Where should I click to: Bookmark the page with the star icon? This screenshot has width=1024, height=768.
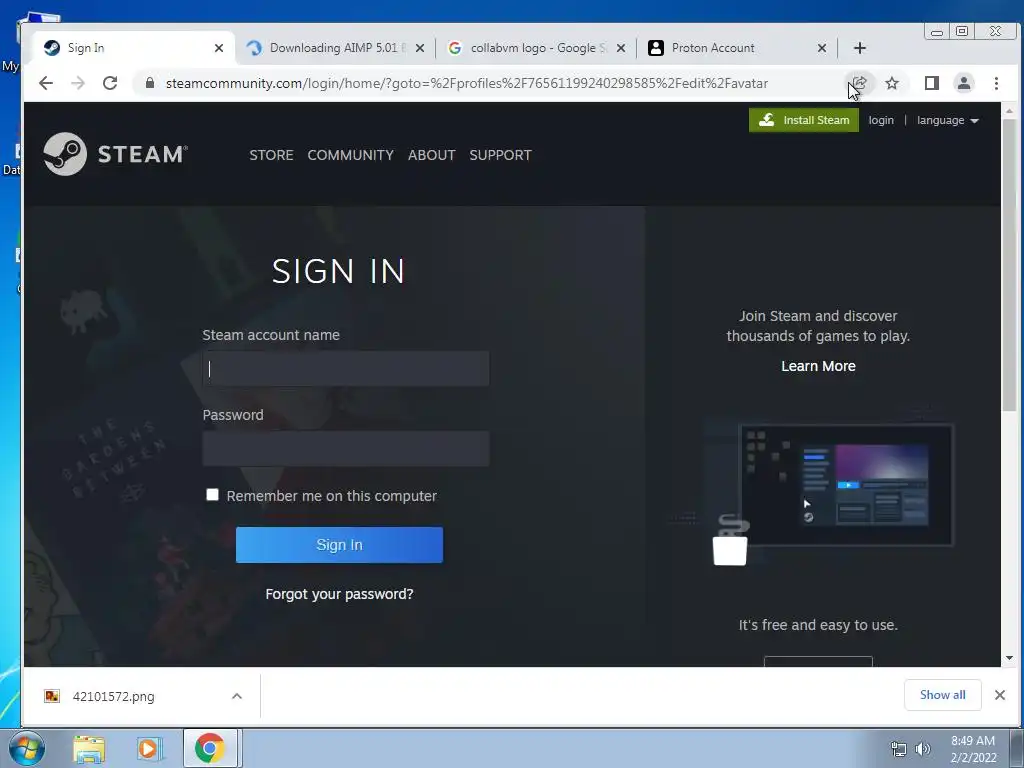[x=891, y=83]
